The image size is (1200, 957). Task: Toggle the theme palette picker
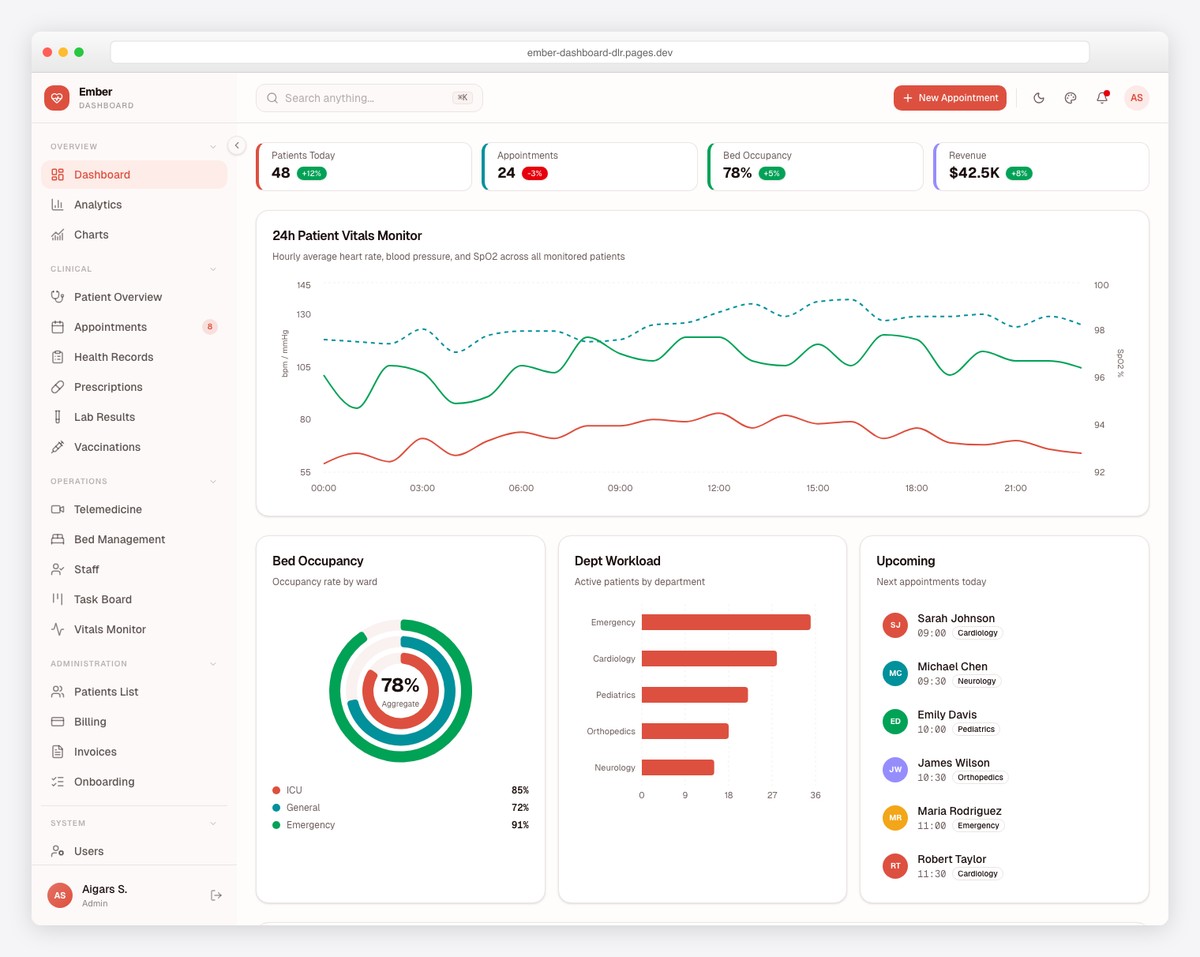point(1070,98)
